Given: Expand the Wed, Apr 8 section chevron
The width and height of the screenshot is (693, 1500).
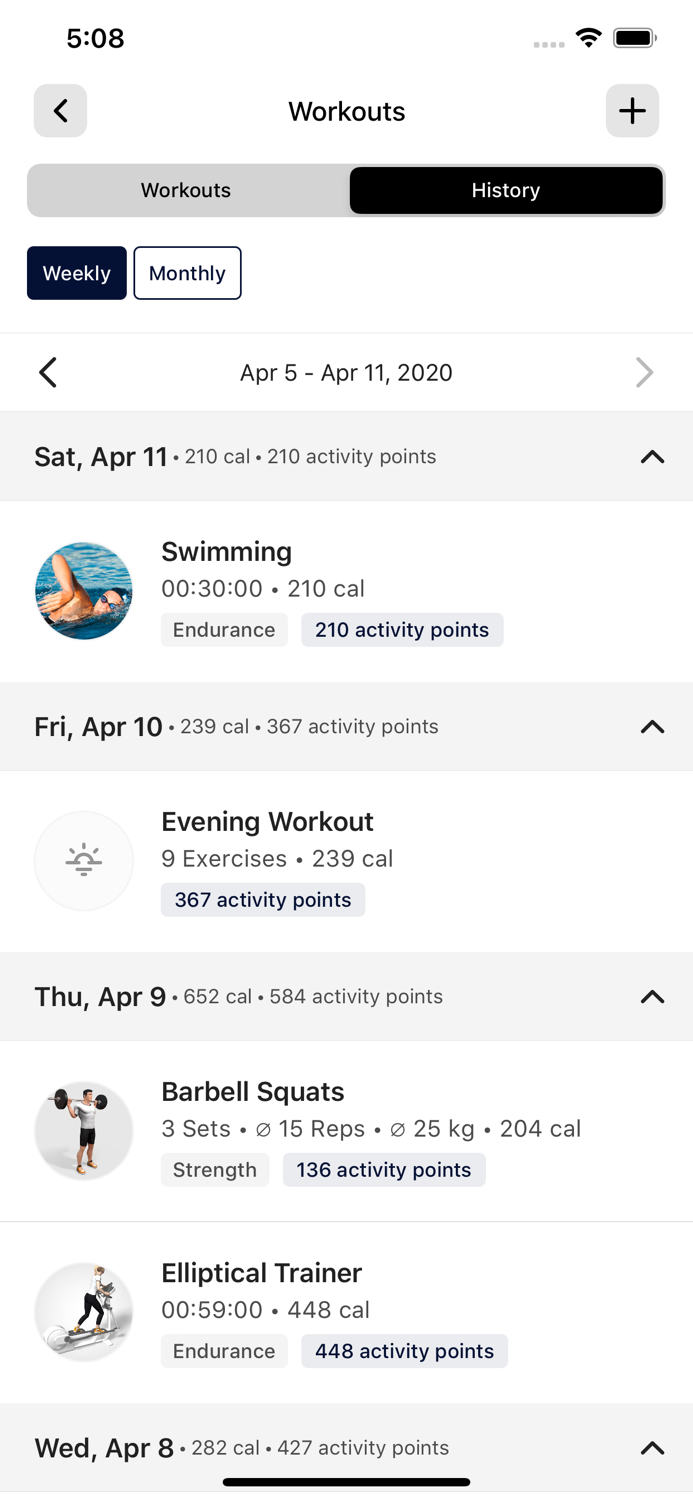Looking at the screenshot, I should (x=652, y=1447).
